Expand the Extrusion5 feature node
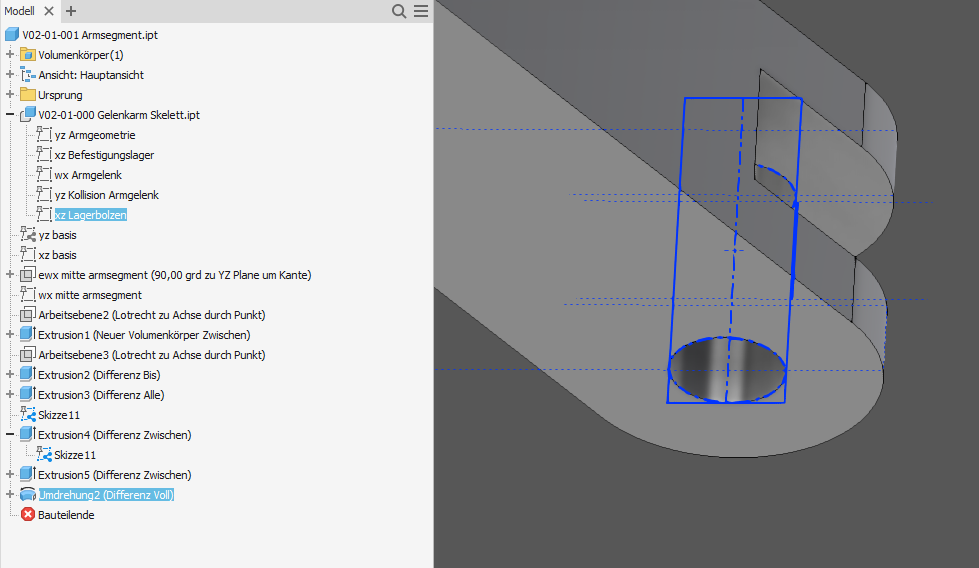This screenshot has width=979, height=568. pos(9,474)
